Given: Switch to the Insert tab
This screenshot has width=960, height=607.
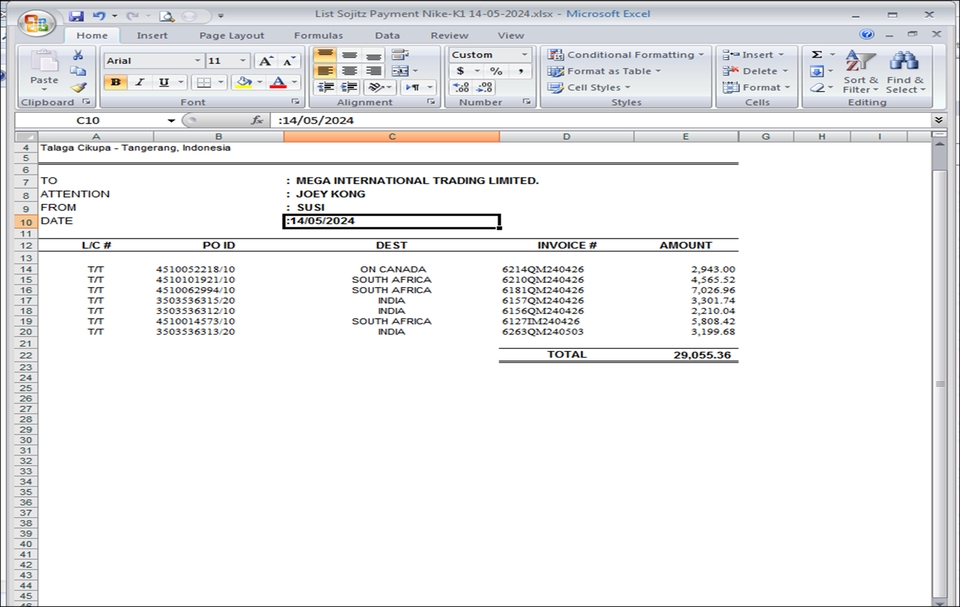Looking at the screenshot, I should (152, 36).
